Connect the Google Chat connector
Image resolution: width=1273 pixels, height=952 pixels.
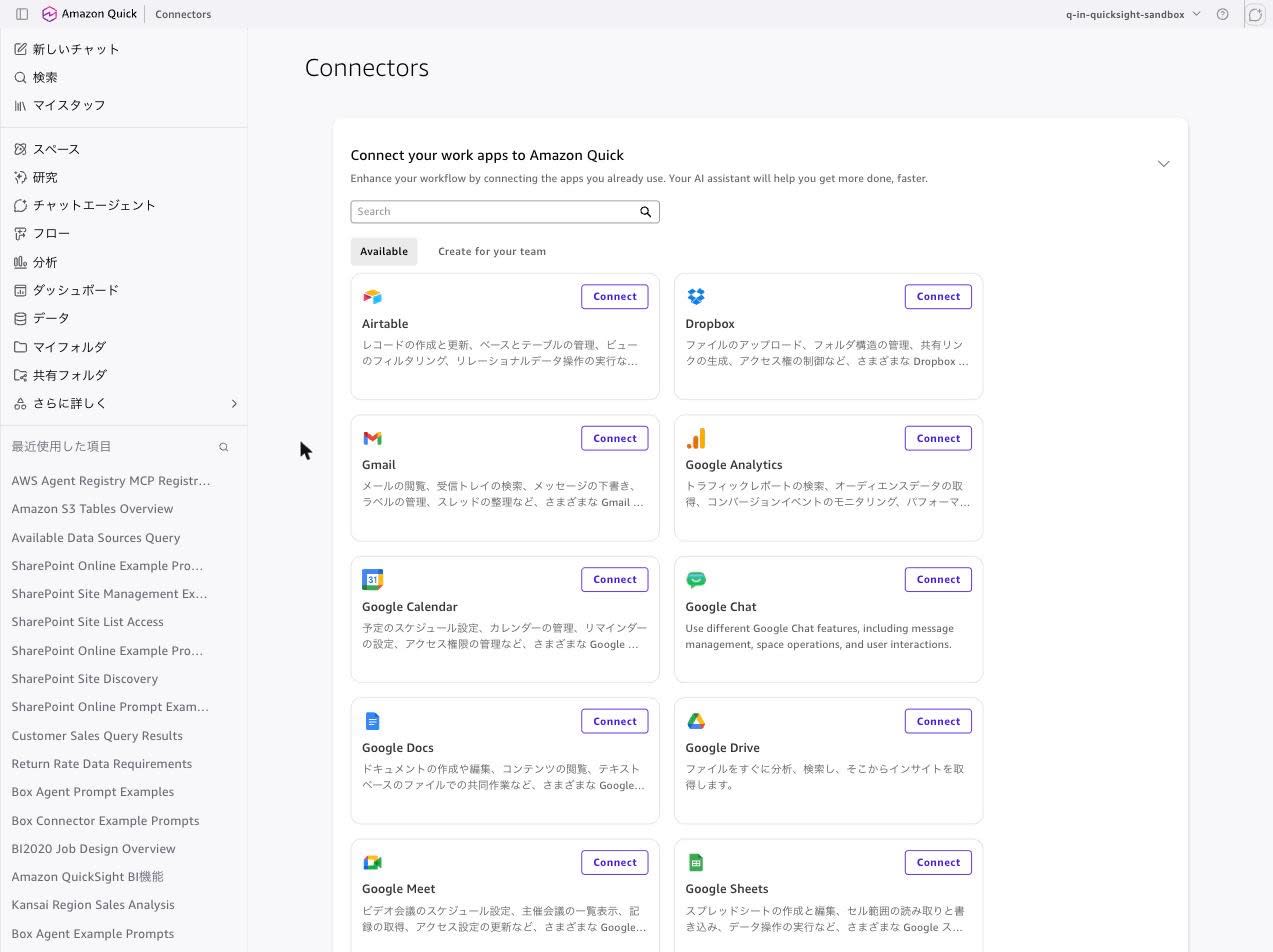click(938, 580)
